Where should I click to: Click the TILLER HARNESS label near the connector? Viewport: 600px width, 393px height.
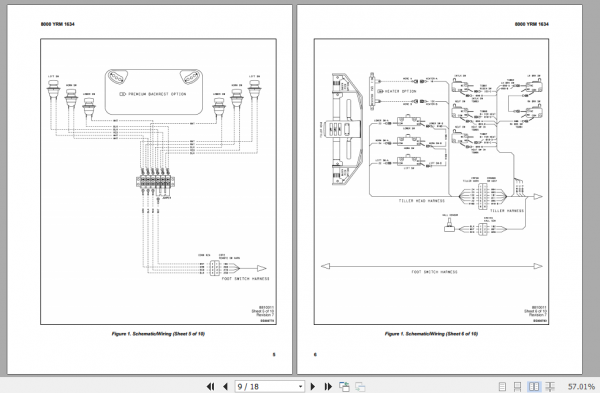point(507,211)
